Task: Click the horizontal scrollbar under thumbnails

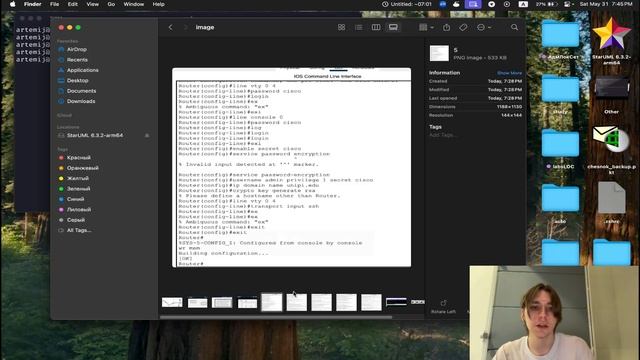Action: [x=276, y=317]
